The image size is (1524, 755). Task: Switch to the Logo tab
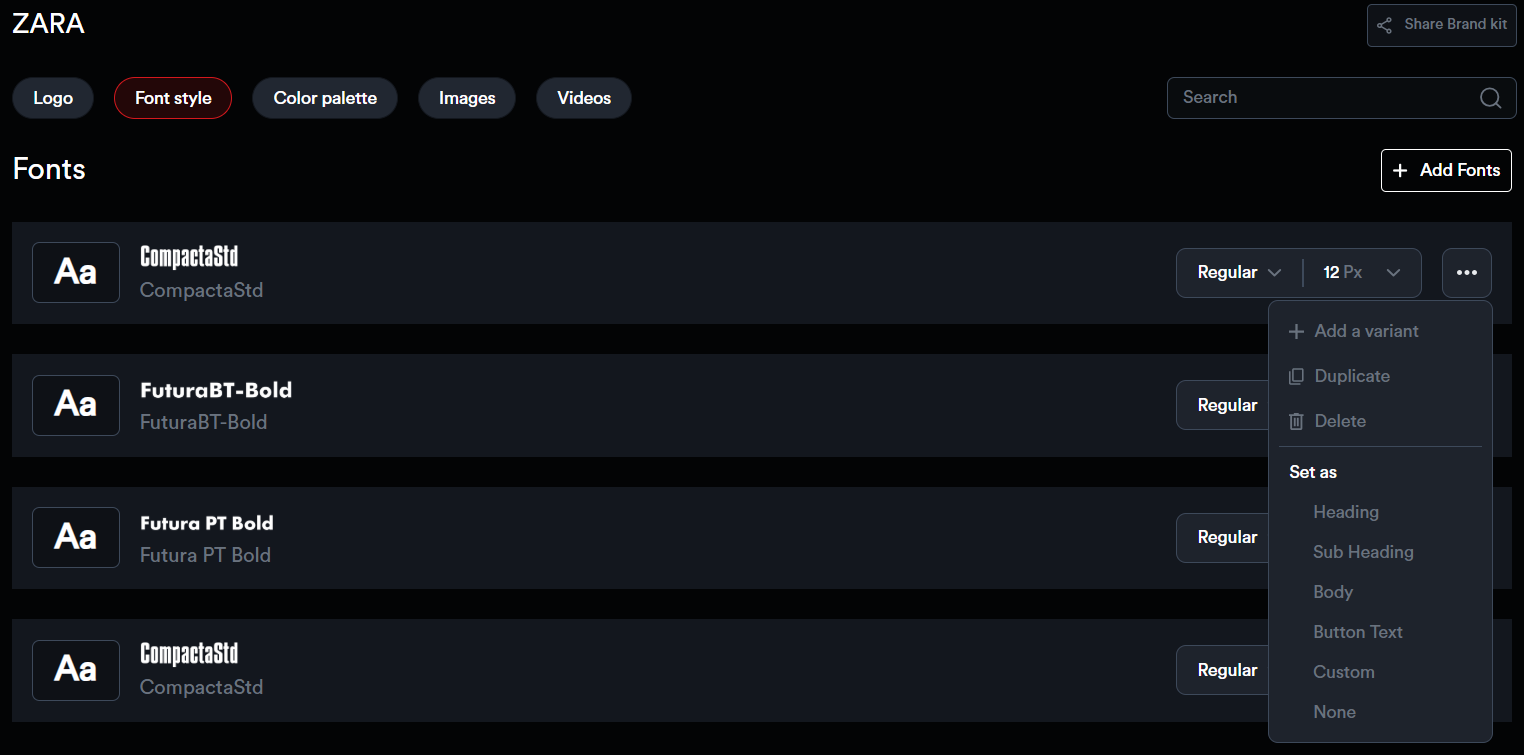tap(53, 98)
